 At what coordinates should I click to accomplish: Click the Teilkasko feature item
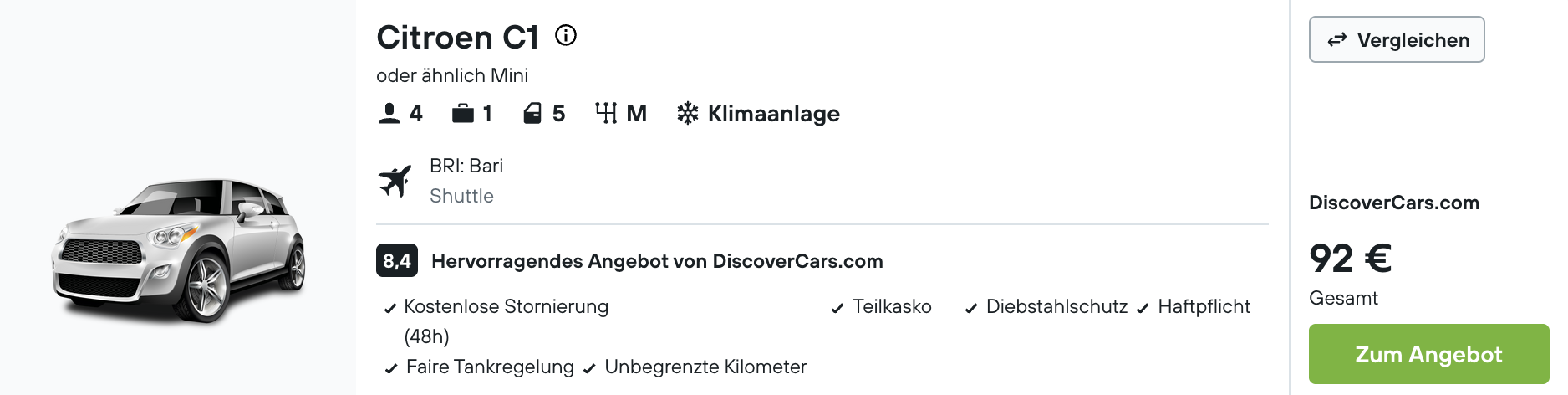pos(881,306)
